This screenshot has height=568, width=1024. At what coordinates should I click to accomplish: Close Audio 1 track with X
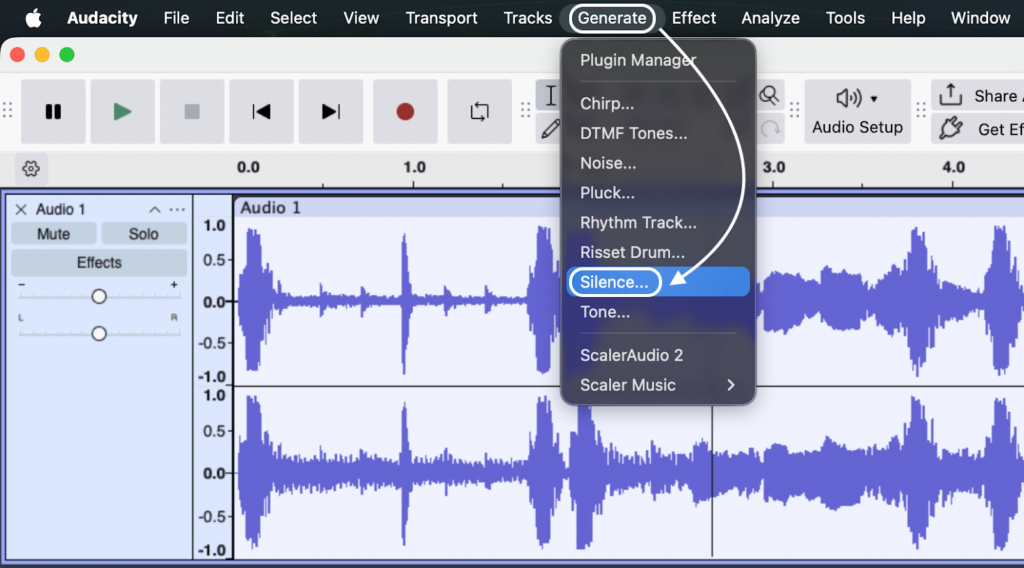coord(20,209)
